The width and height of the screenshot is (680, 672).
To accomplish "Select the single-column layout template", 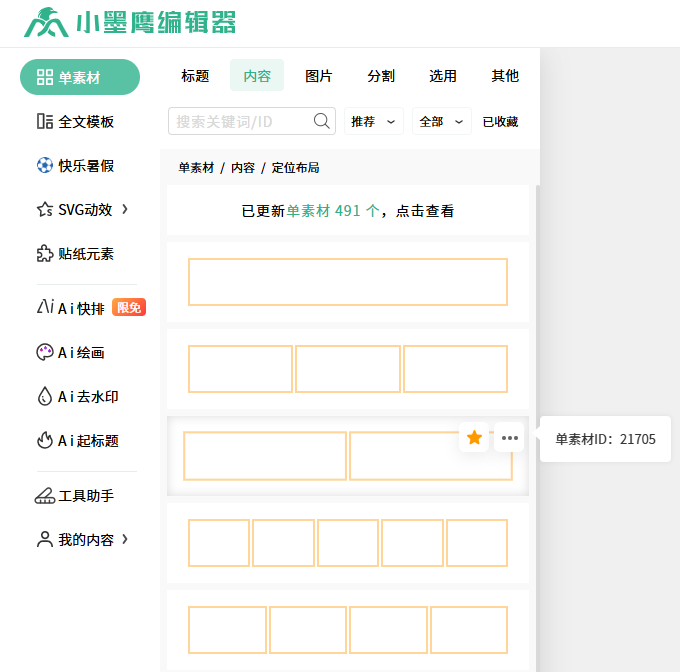I will click(x=348, y=282).
